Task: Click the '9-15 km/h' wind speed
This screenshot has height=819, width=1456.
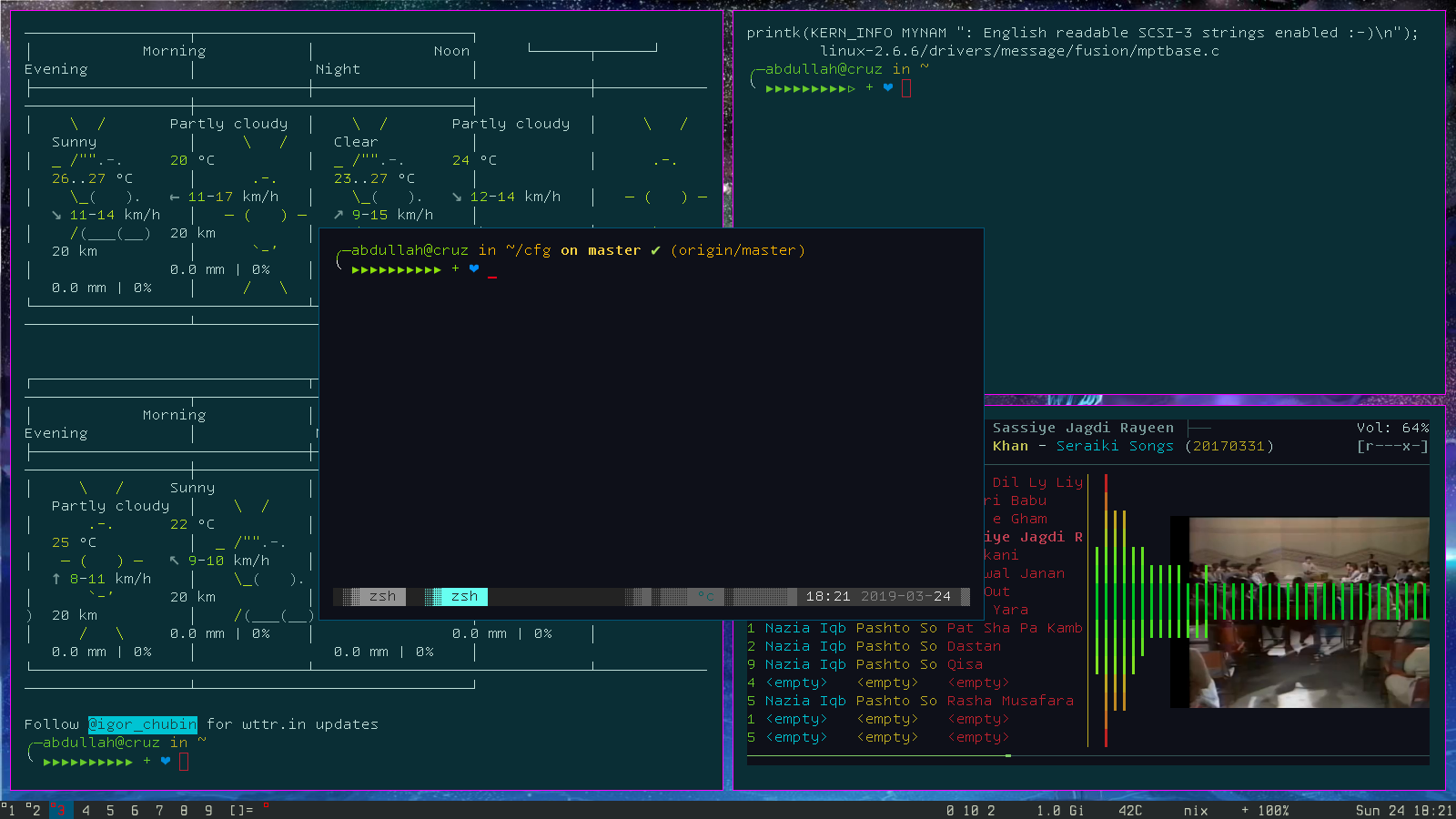Action: pos(392,215)
